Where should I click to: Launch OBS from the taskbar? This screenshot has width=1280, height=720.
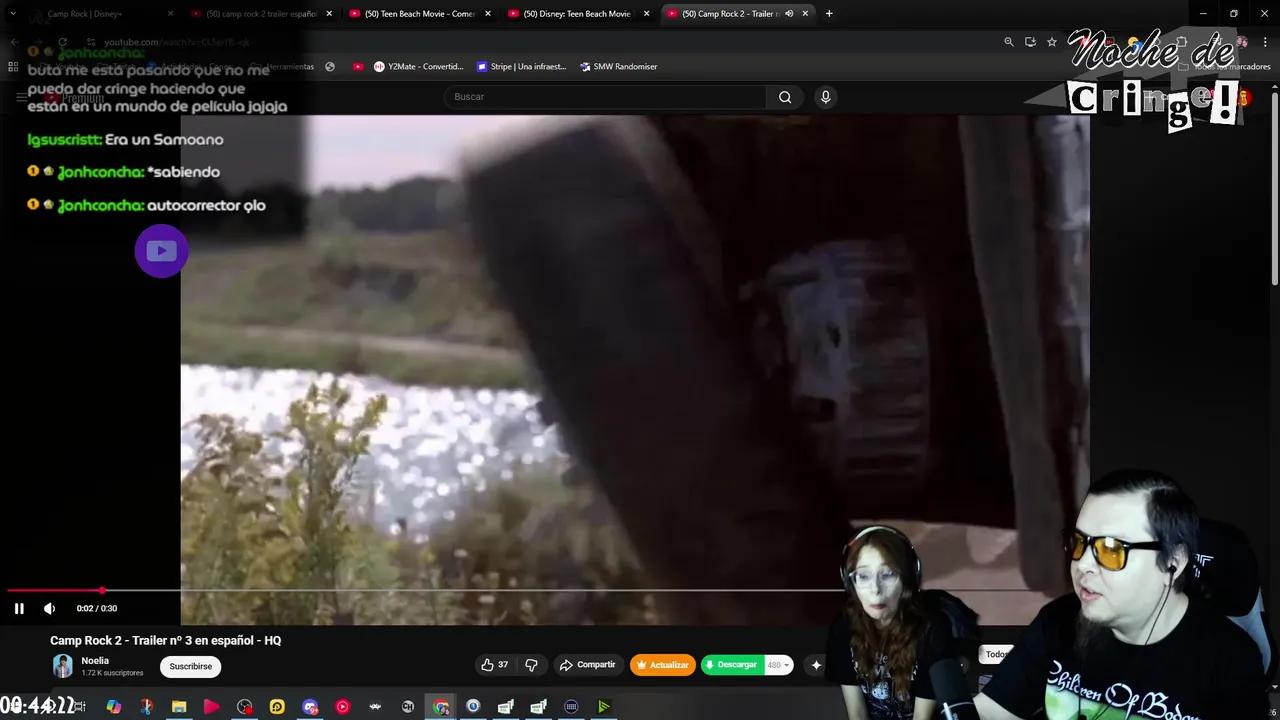[244, 707]
